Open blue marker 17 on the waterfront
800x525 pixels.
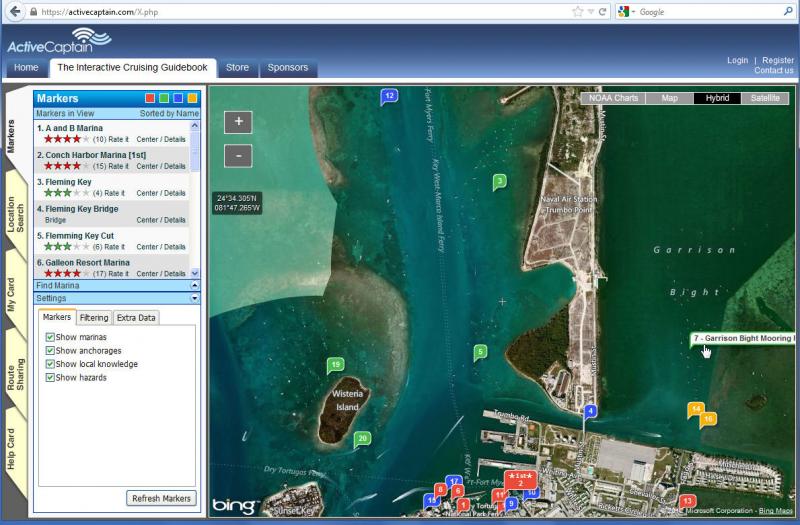[453, 481]
